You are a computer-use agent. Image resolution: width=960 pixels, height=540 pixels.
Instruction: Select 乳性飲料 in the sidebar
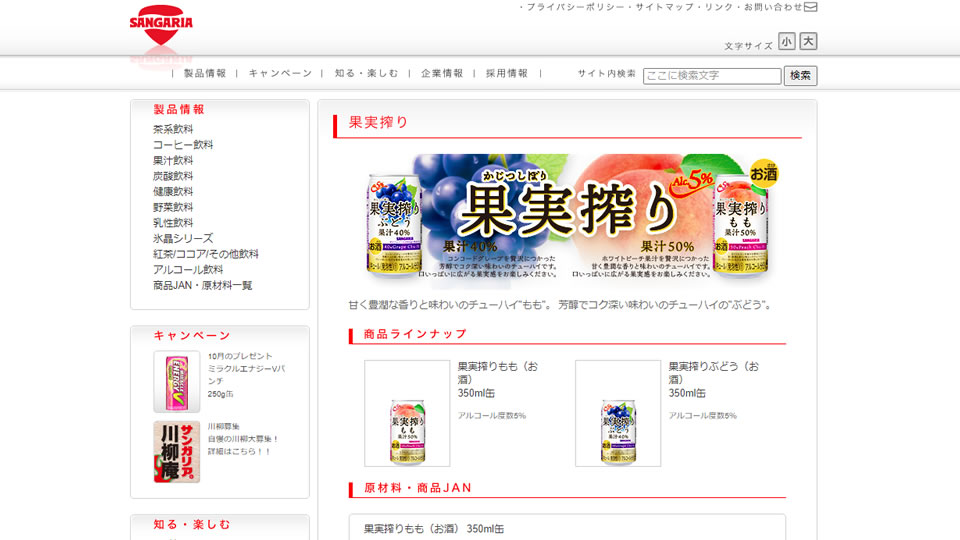click(173, 223)
